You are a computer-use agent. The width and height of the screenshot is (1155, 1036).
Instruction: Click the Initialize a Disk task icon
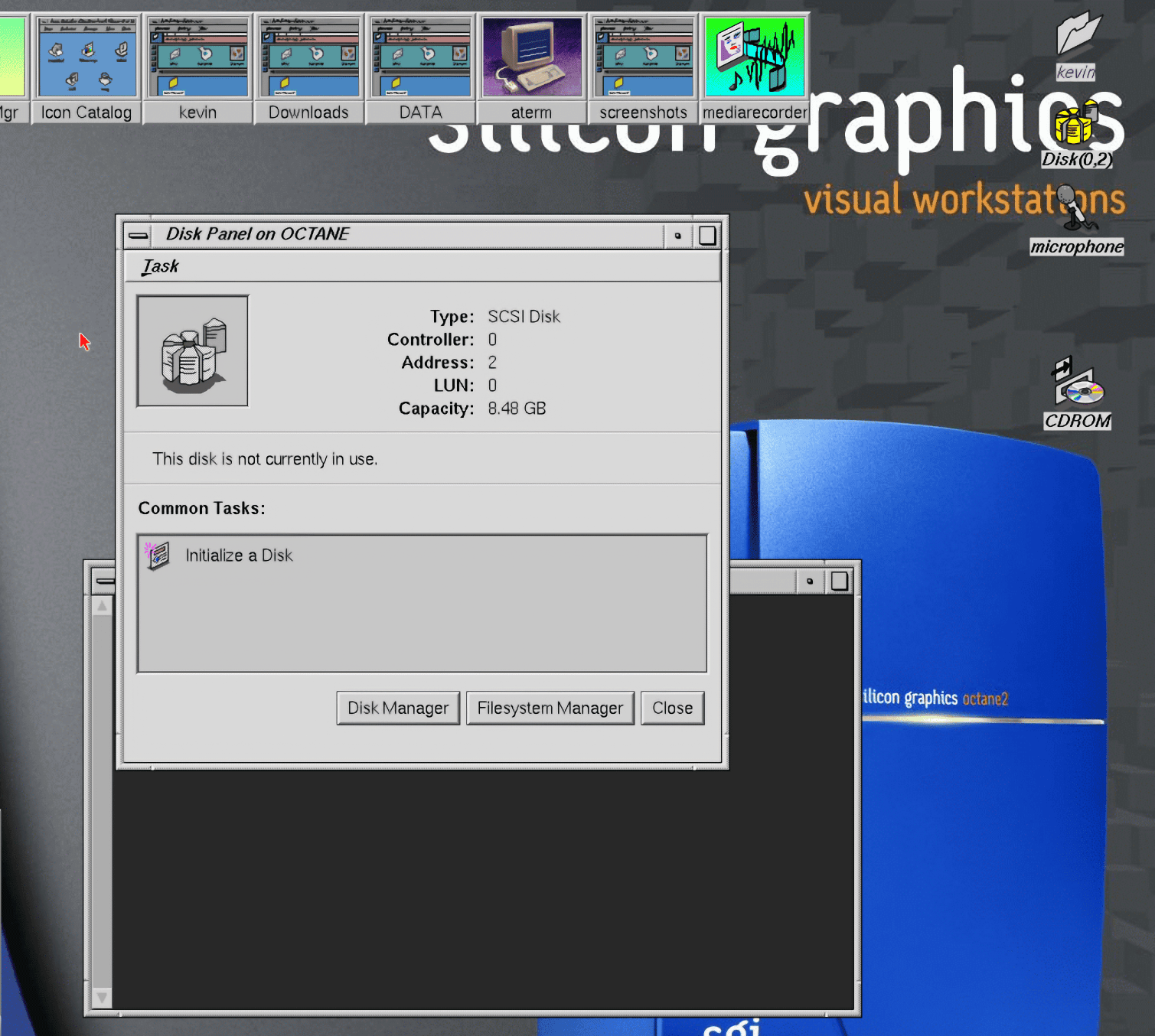(x=157, y=555)
